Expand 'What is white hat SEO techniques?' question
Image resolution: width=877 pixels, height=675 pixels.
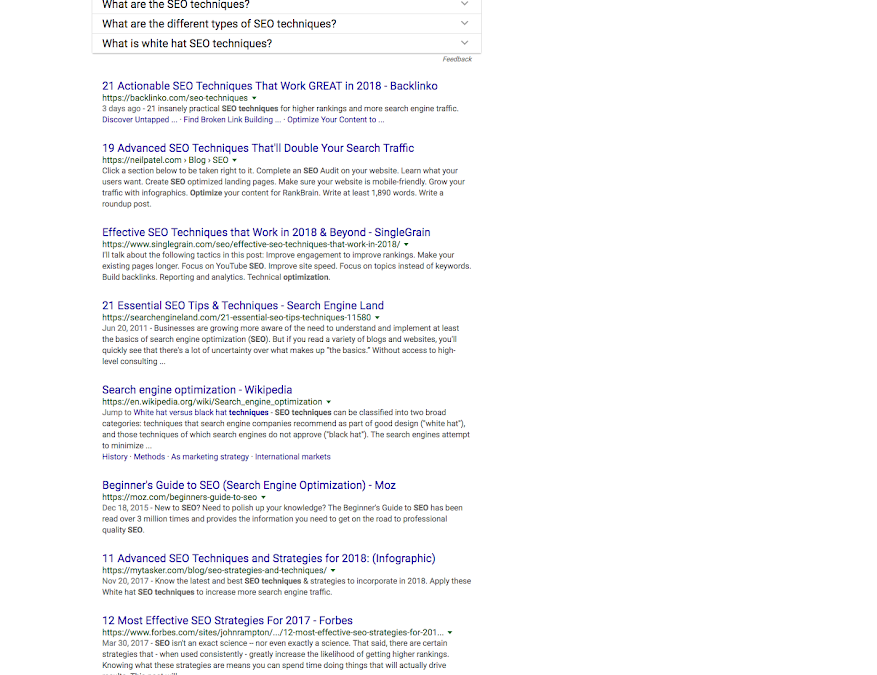click(286, 44)
